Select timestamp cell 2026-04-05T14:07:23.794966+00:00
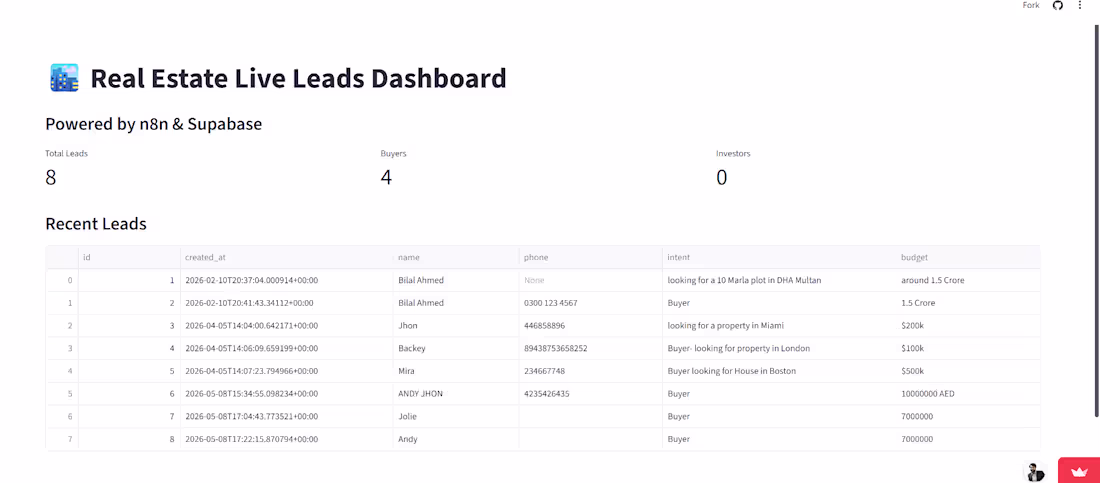 (x=287, y=371)
